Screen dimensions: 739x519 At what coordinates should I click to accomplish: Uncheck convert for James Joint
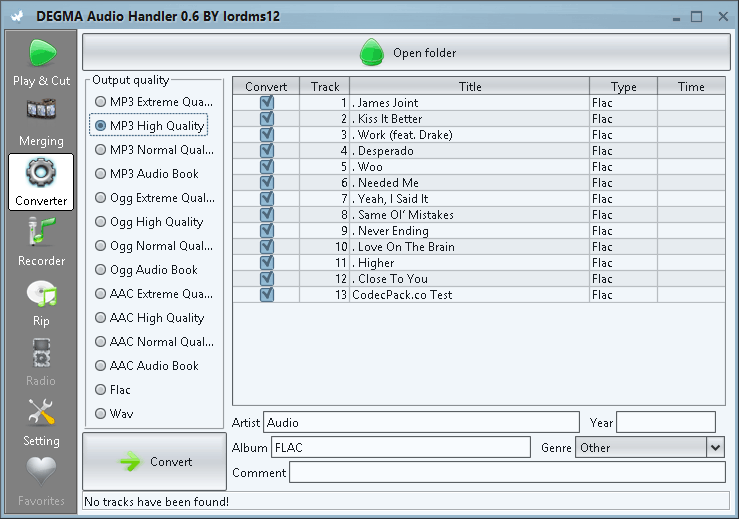(x=267, y=102)
